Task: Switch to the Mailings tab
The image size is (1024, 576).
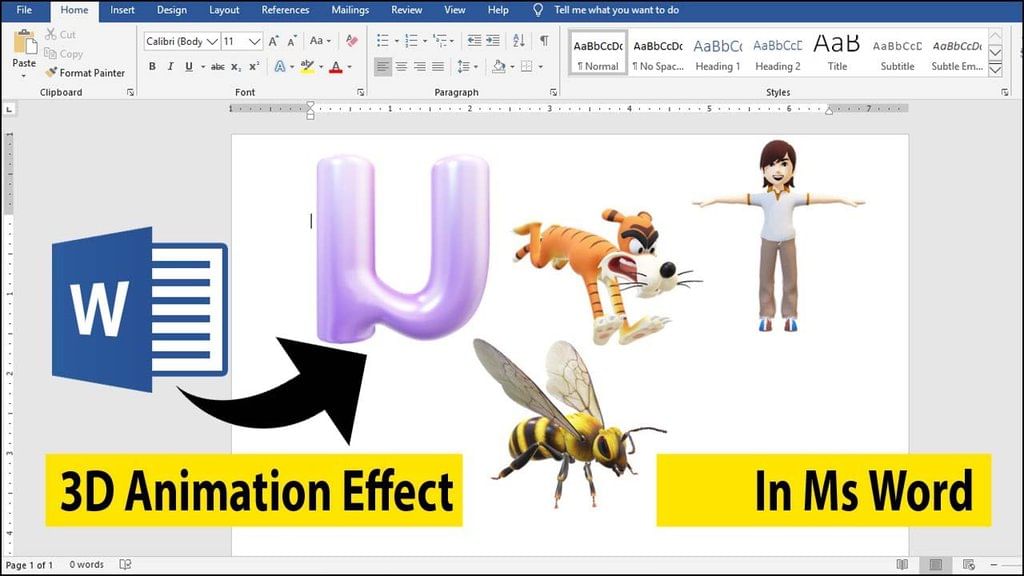Action: pyautogui.click(x=350, y=10)
